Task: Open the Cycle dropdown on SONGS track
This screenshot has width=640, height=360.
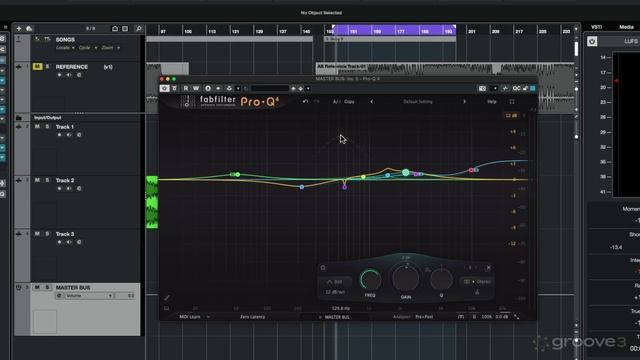Action: 88,48
